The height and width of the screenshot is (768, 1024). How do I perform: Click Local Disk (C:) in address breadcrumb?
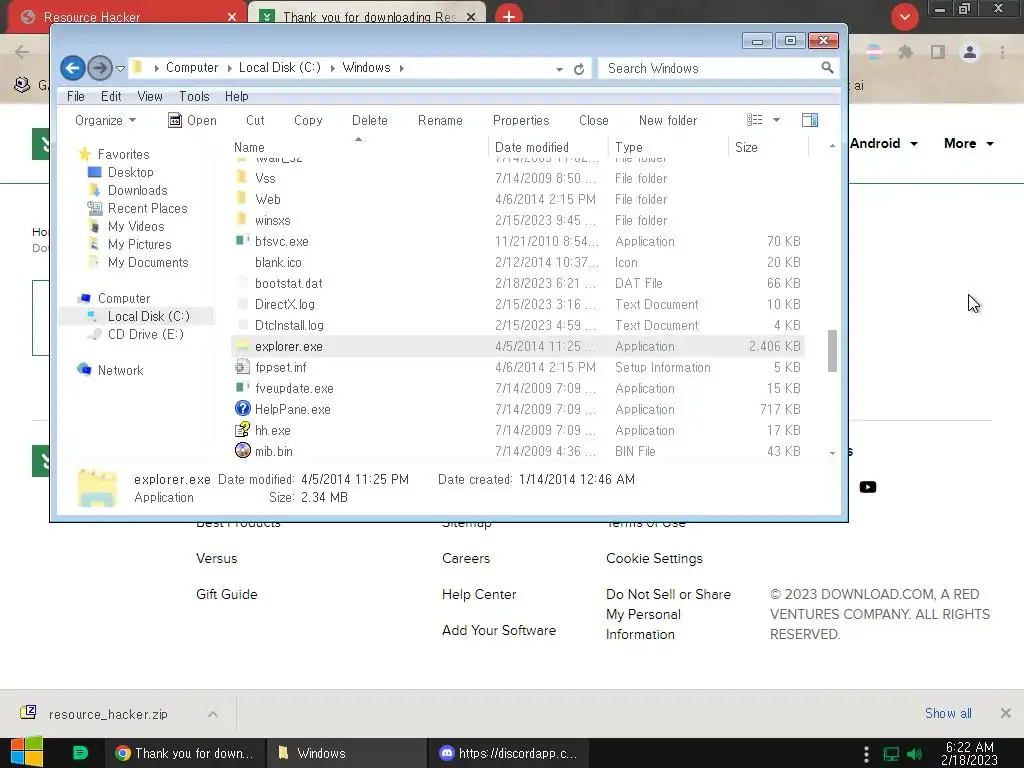point(280,67)
